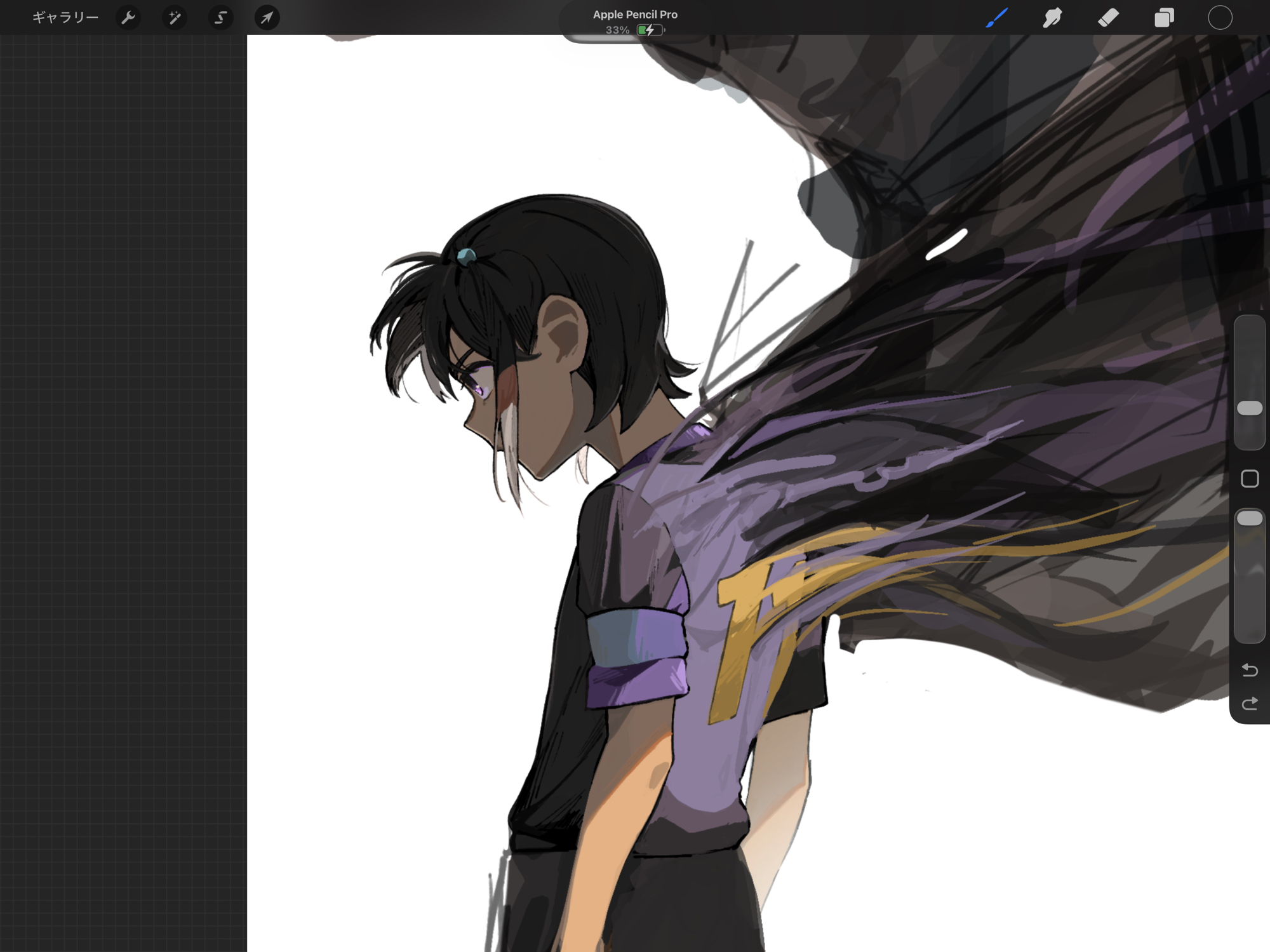Click the brush opacity slider handle
Image resolution: width=1270 pixels, height=952 pixels.
pyautogui.click(x=1249, y=518)
